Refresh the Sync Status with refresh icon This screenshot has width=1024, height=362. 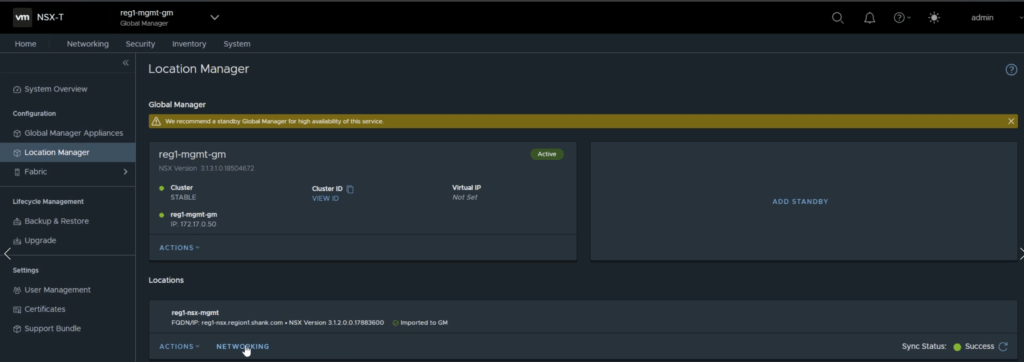pos(1003,346)
